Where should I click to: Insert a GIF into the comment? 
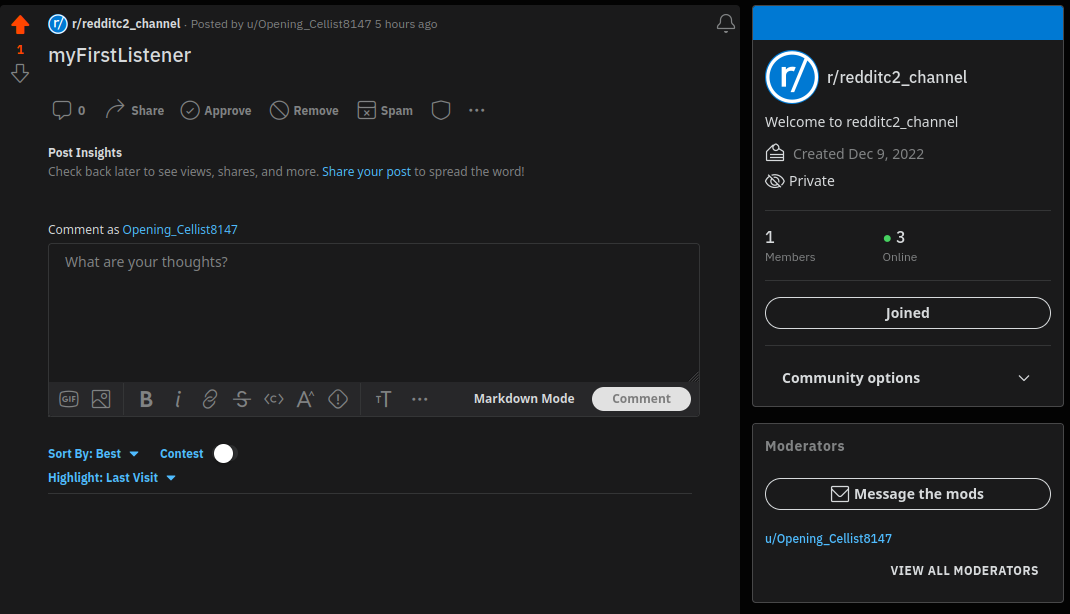(69, 399)
